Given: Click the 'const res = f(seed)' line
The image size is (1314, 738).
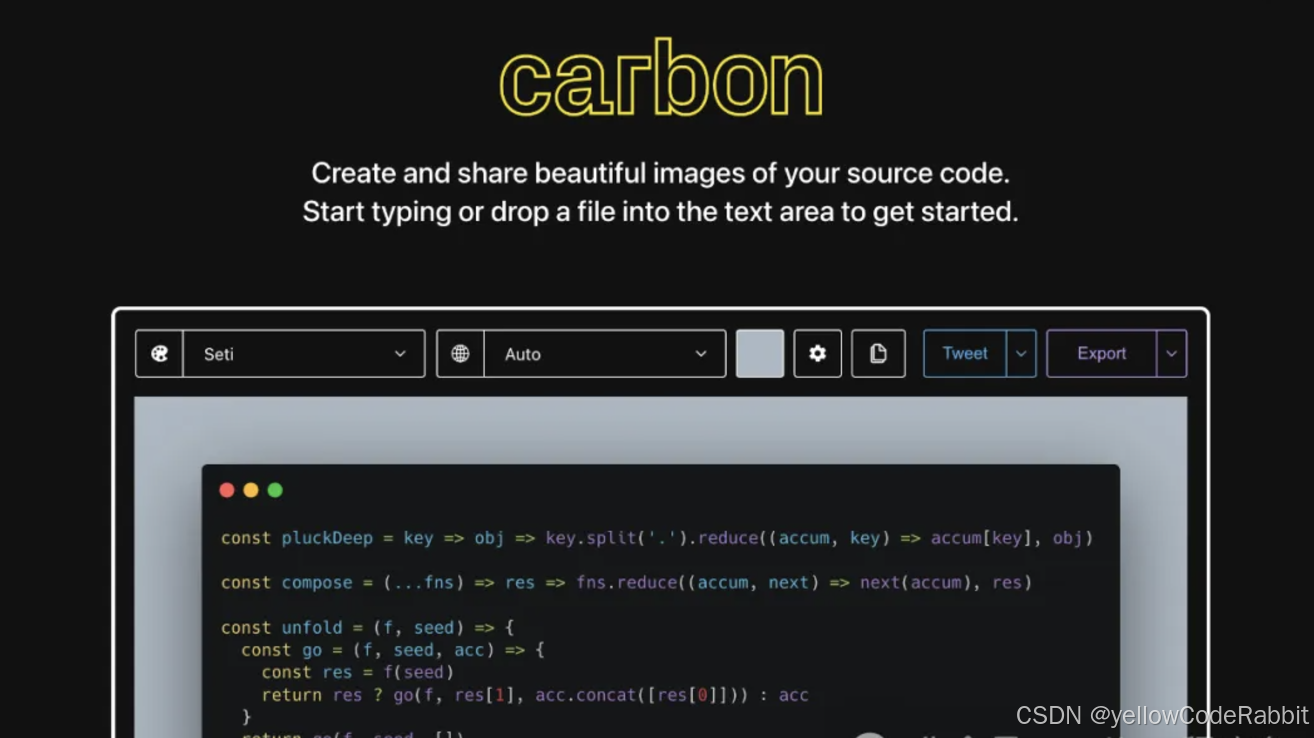Looking at the screenshot, I should (x=358, y=673).
